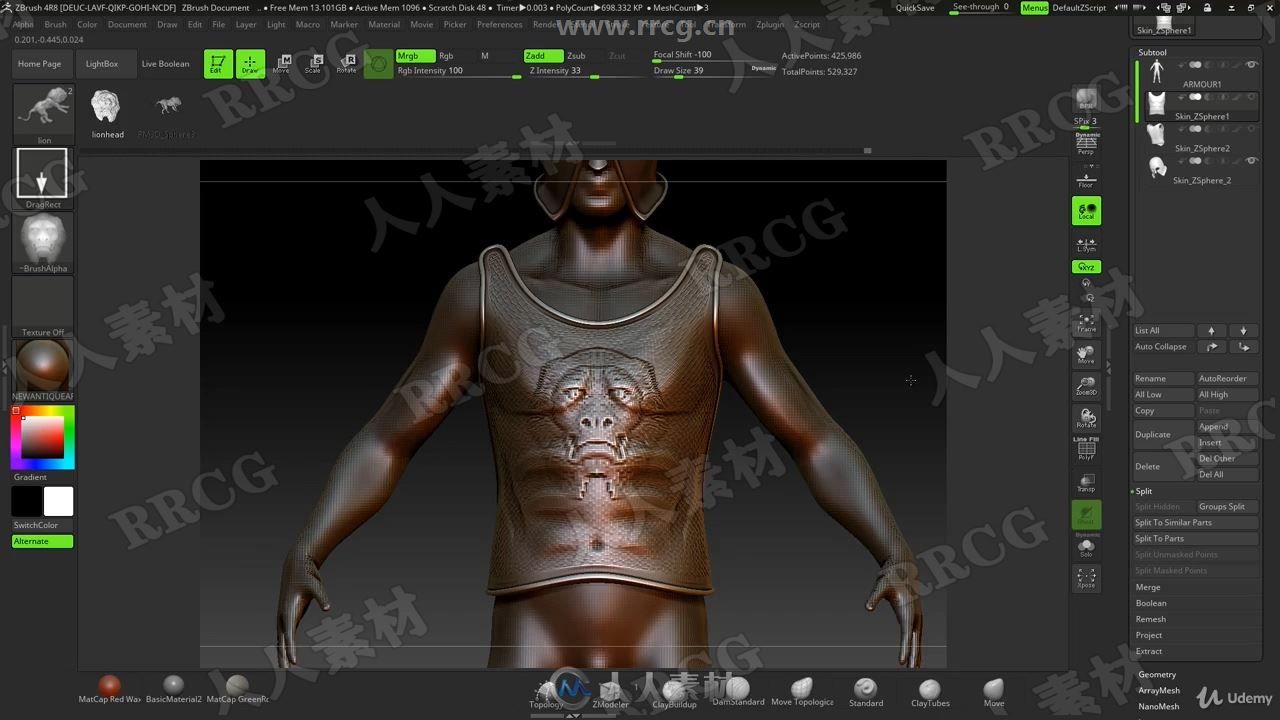Select the DamStandard brush
Image resolution: width=1280 pixels, height=720 pixels.
tap(738, 691)
